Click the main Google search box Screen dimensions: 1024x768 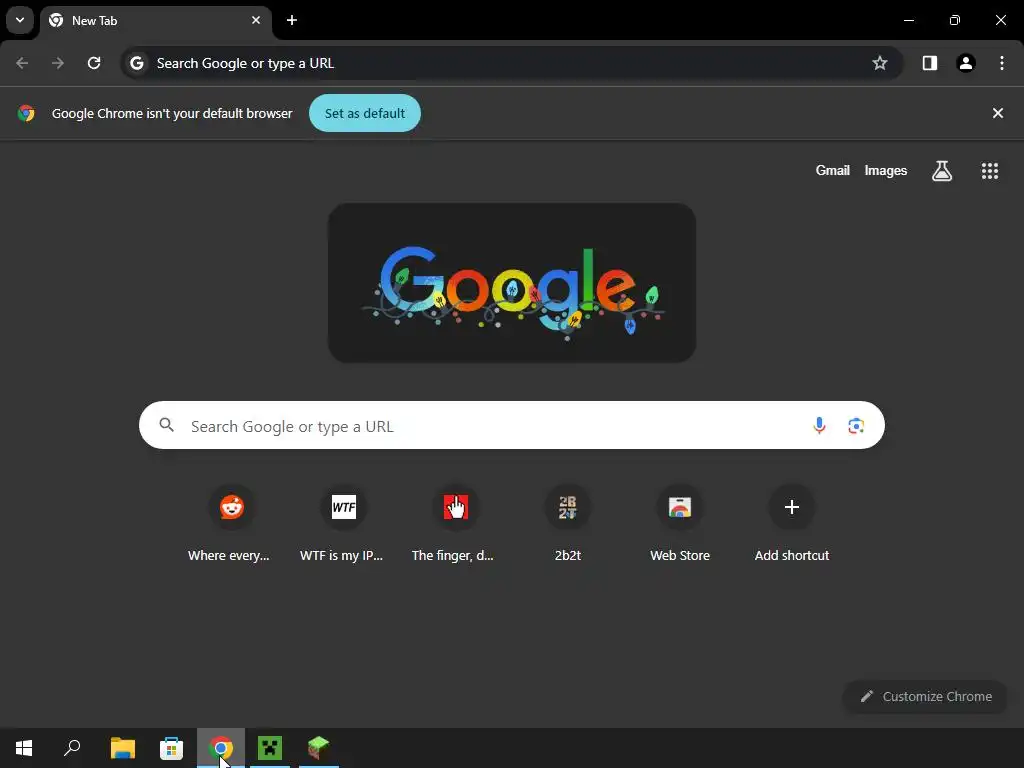coord(511,425)
